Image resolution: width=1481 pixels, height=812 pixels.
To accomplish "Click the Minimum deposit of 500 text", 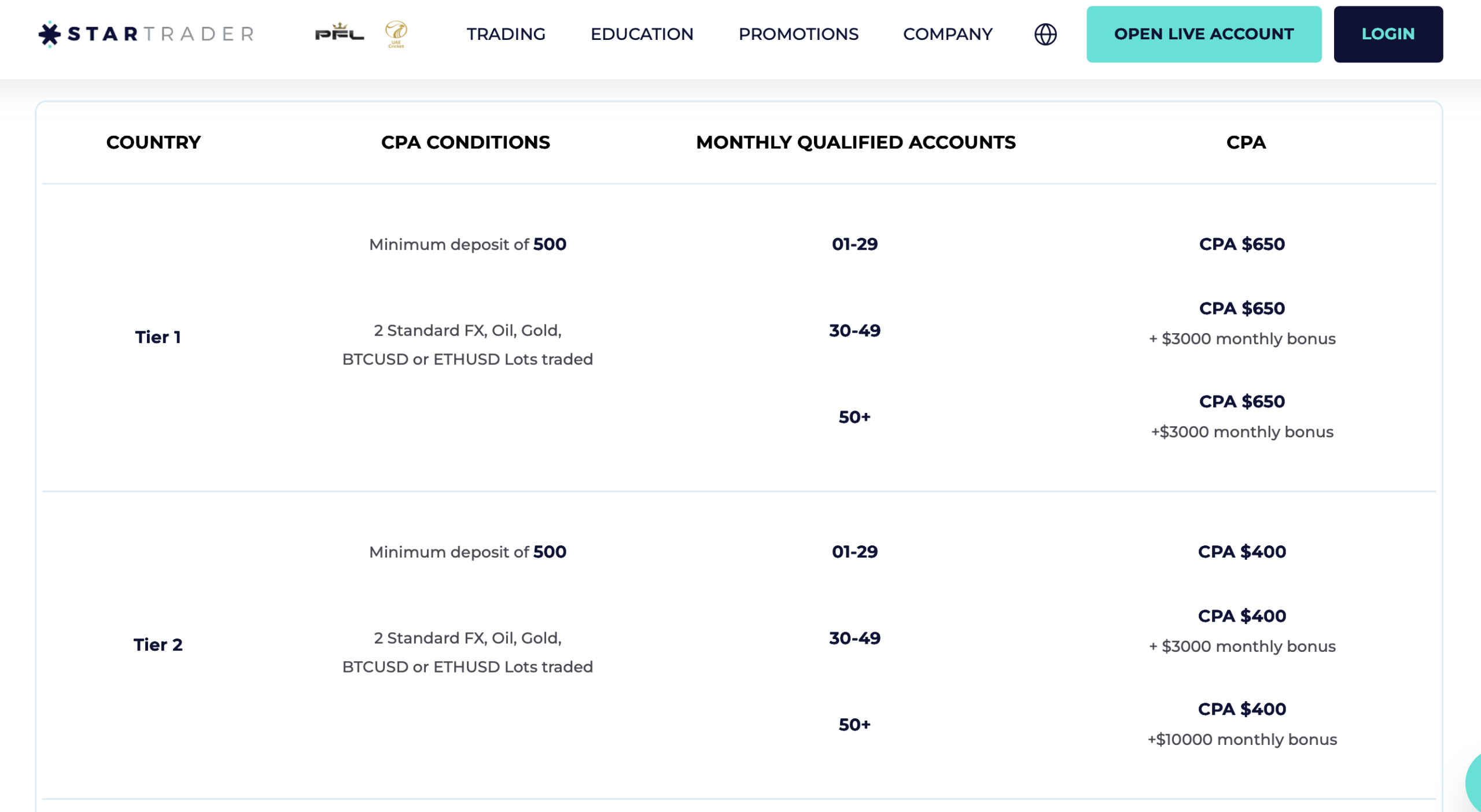I will click(467, 244).
